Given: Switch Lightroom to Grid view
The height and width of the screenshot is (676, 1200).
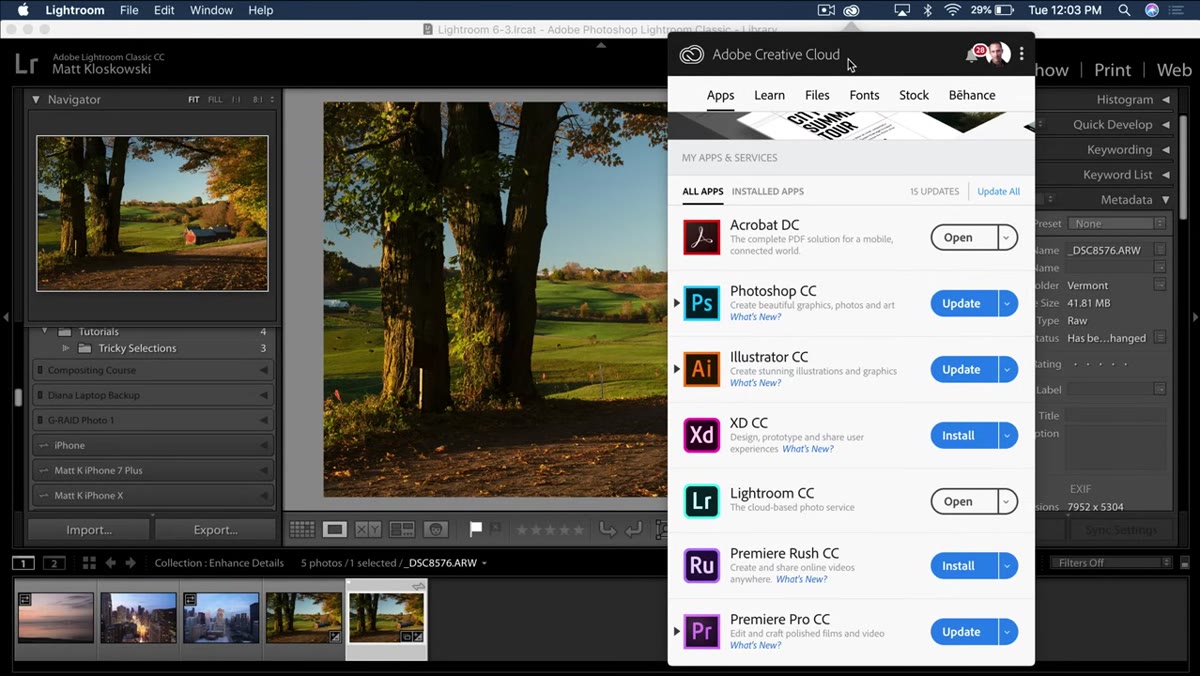Looking at the screenshot, I should click(302, 529).
